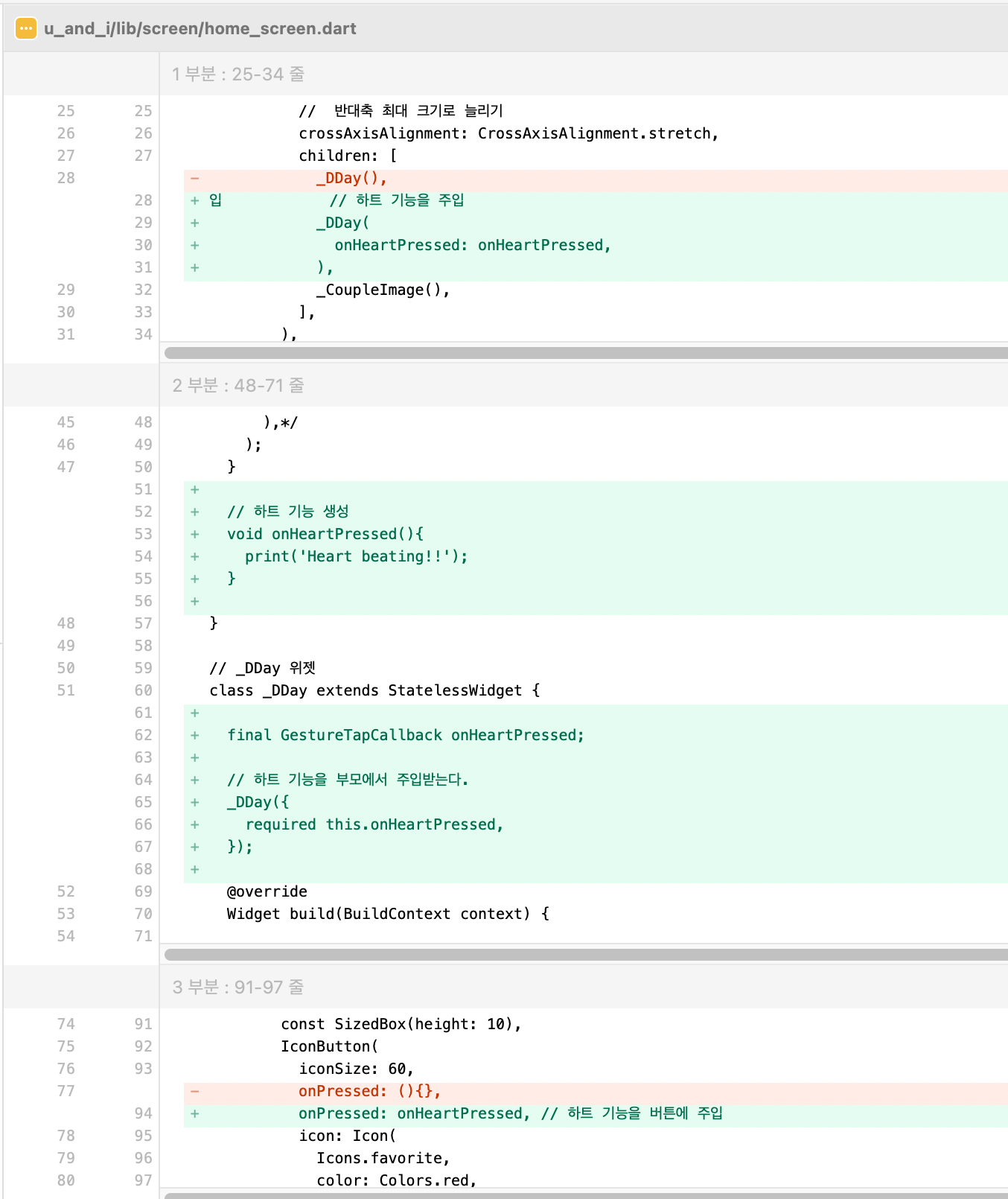Select added line 'required this.onHeartPressed,'
The image size is (1008, 1199).
click(x=374, y=824)
